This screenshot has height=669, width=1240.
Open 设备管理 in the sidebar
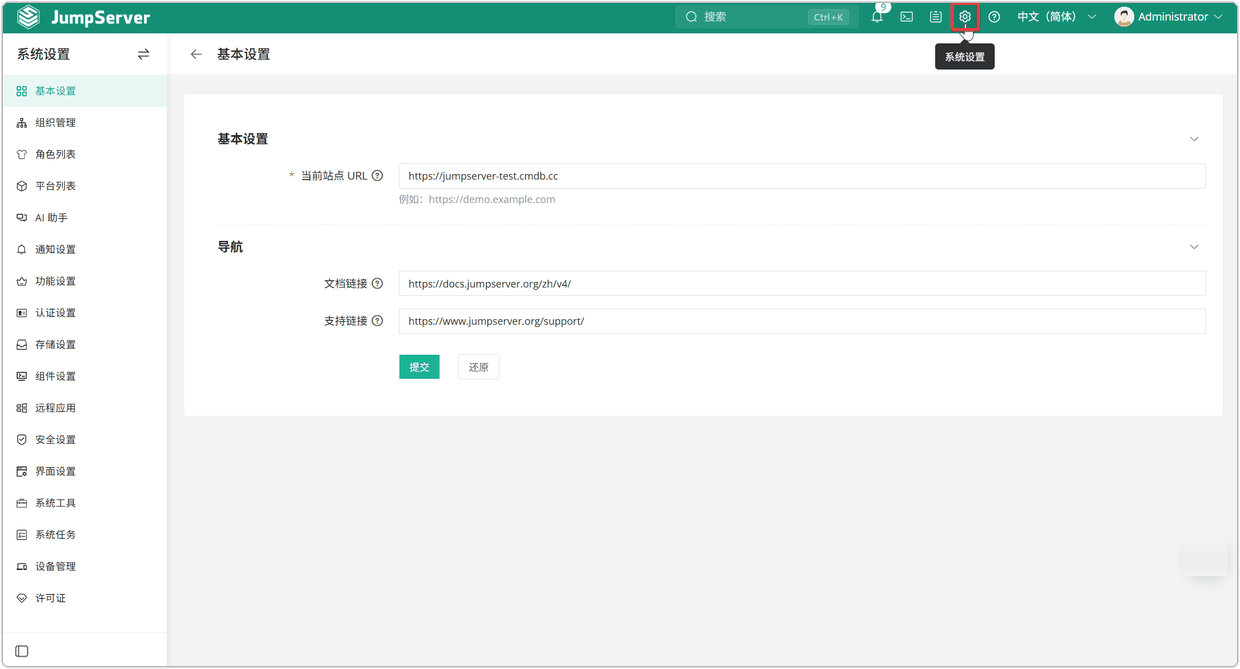tap(84, 567)
